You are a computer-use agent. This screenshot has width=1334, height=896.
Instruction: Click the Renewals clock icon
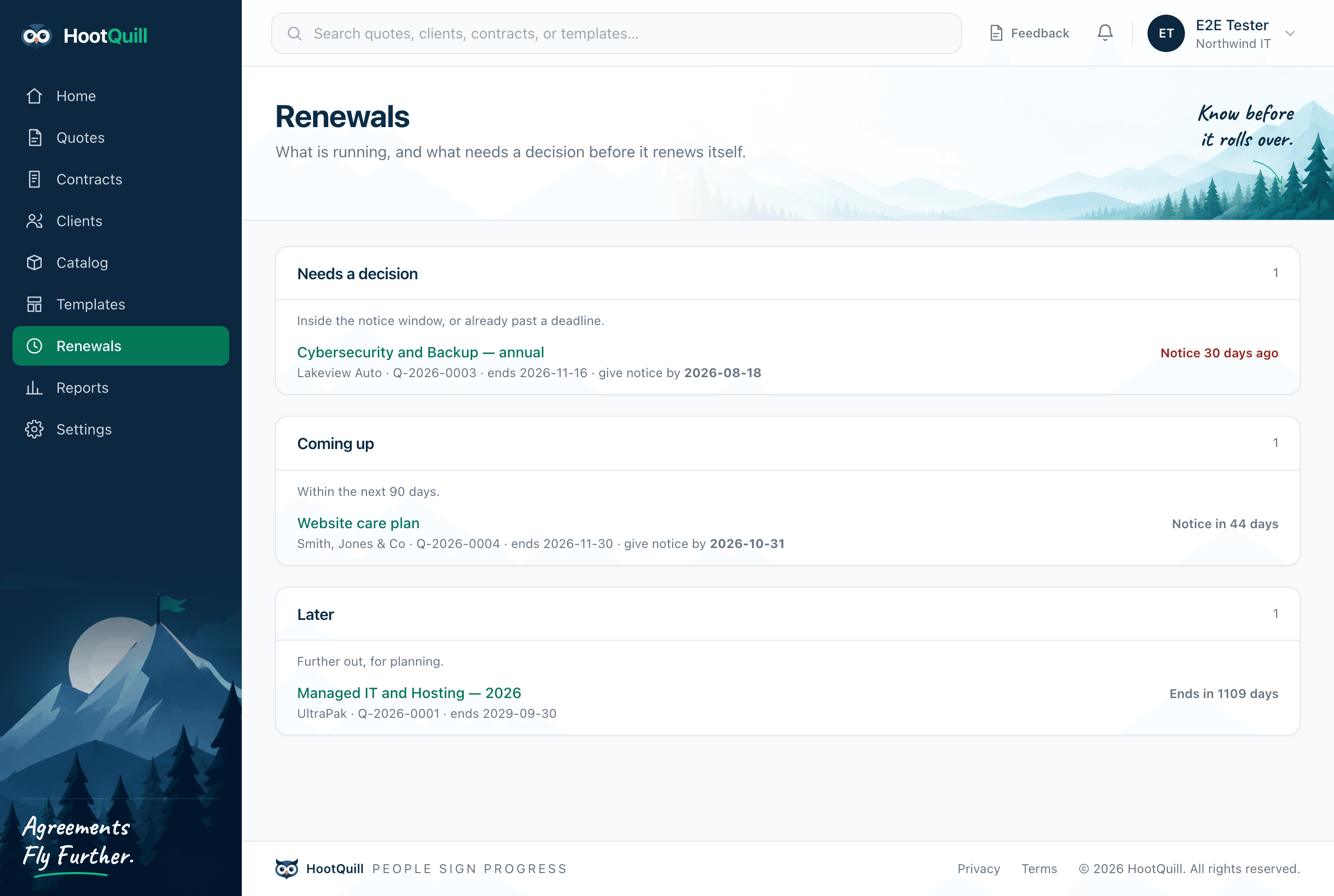point(34,346)
